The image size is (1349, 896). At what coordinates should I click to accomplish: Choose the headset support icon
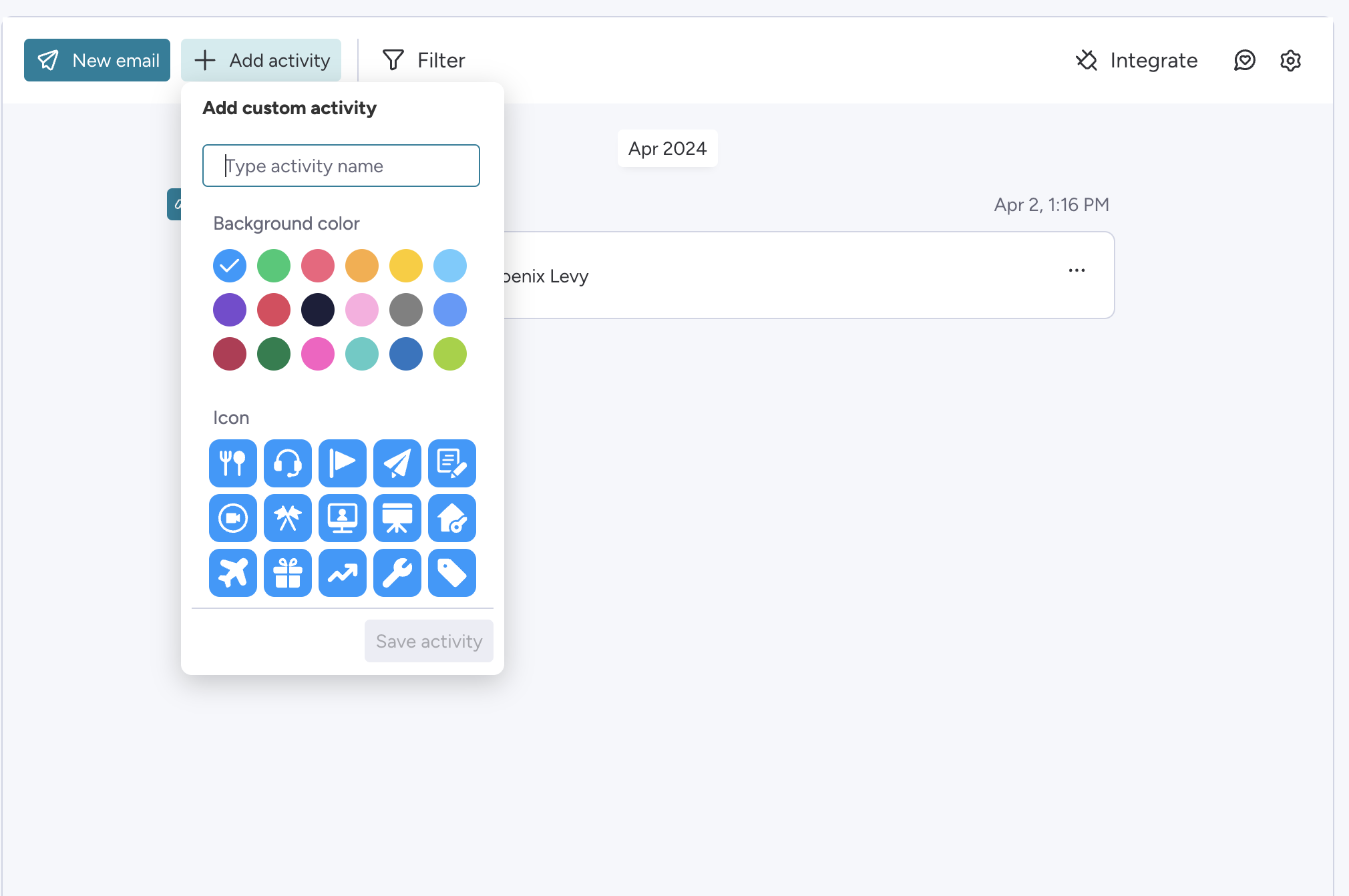coord(287,463)
